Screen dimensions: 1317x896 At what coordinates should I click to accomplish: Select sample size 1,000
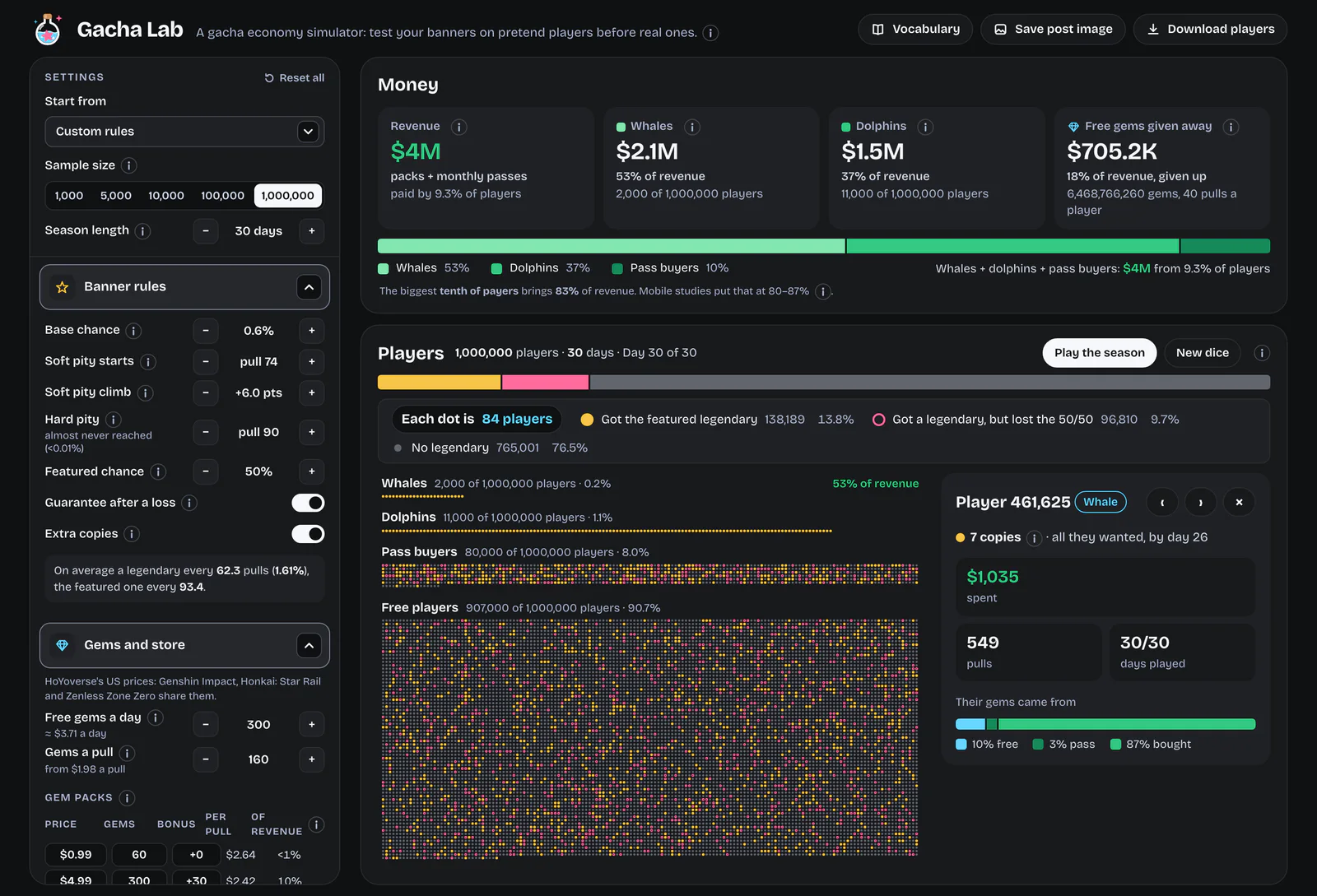[69, 196]
